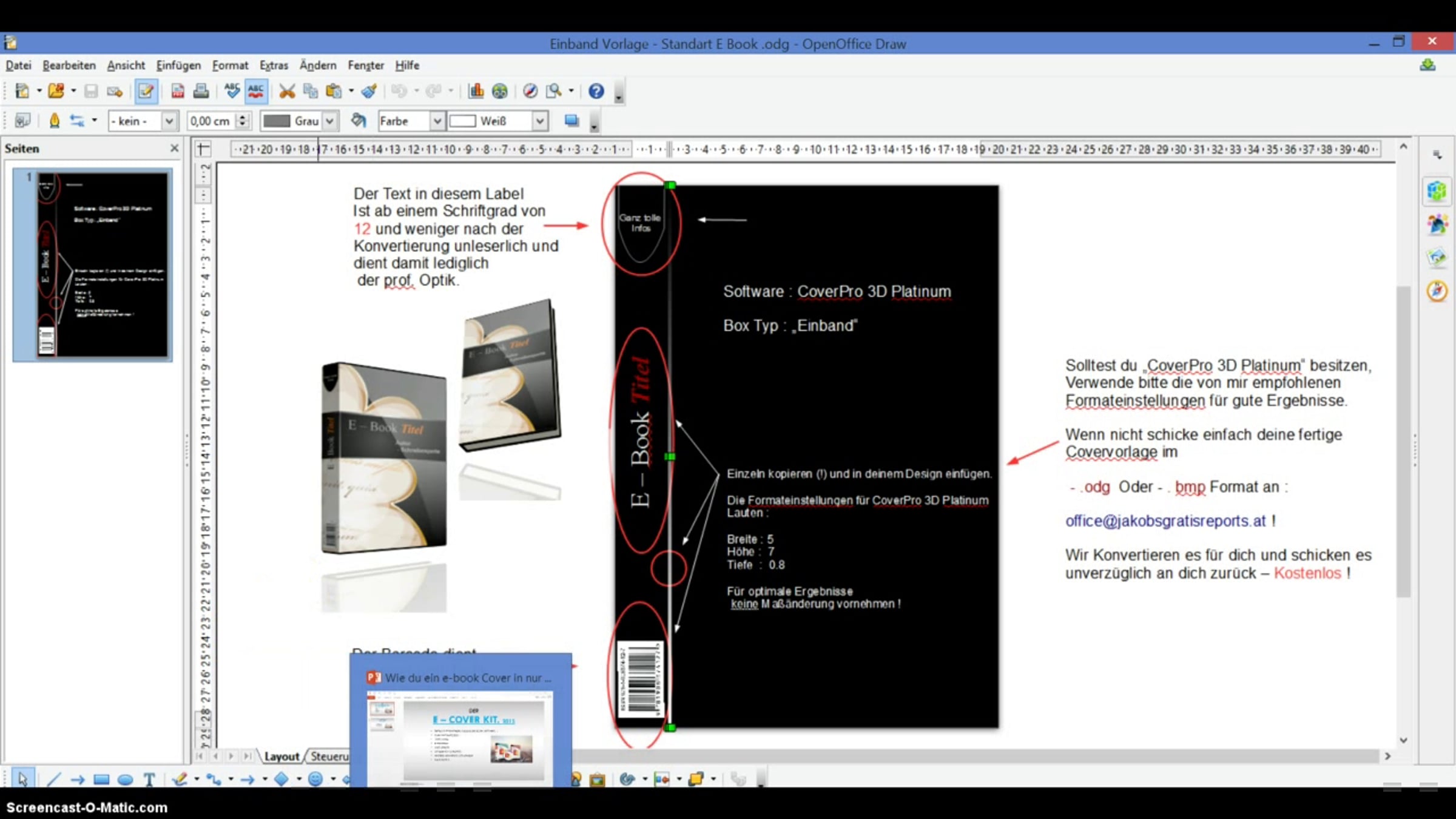The width and height of the screenshot is (1456, 819).
Task: Close the Seiten panel
Action: pyautogui.click(x=175, y=148)
